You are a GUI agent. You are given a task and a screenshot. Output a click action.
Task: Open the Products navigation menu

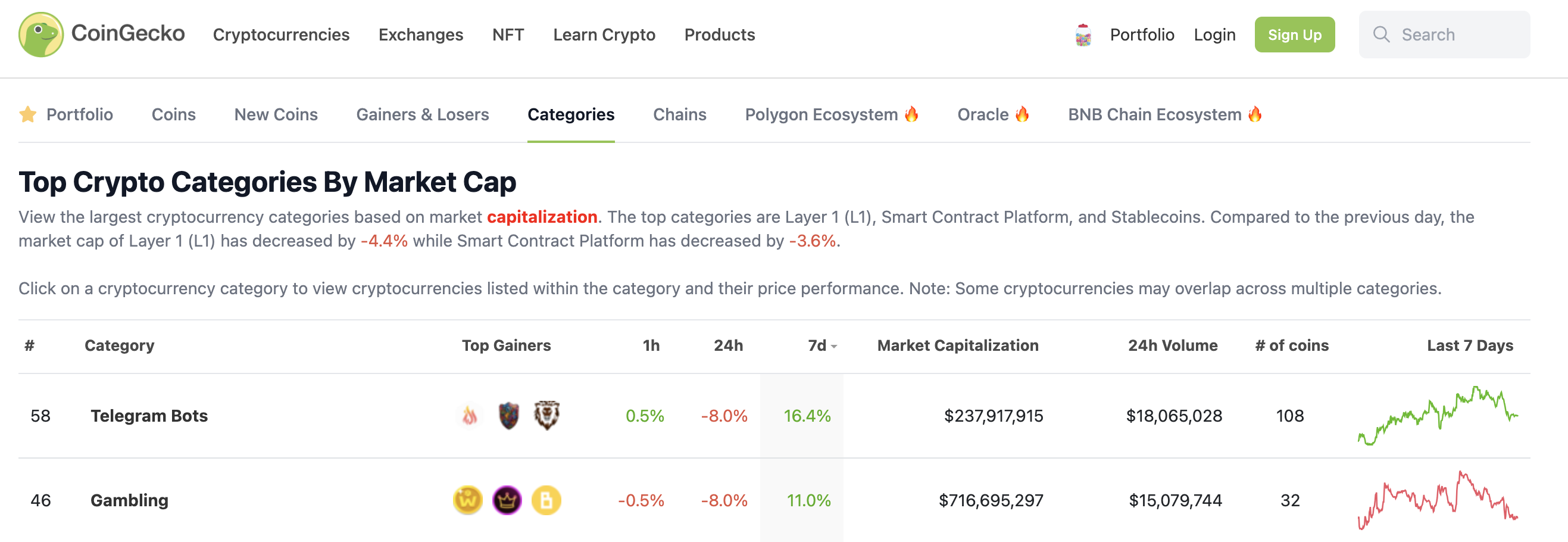coord(720,35)
